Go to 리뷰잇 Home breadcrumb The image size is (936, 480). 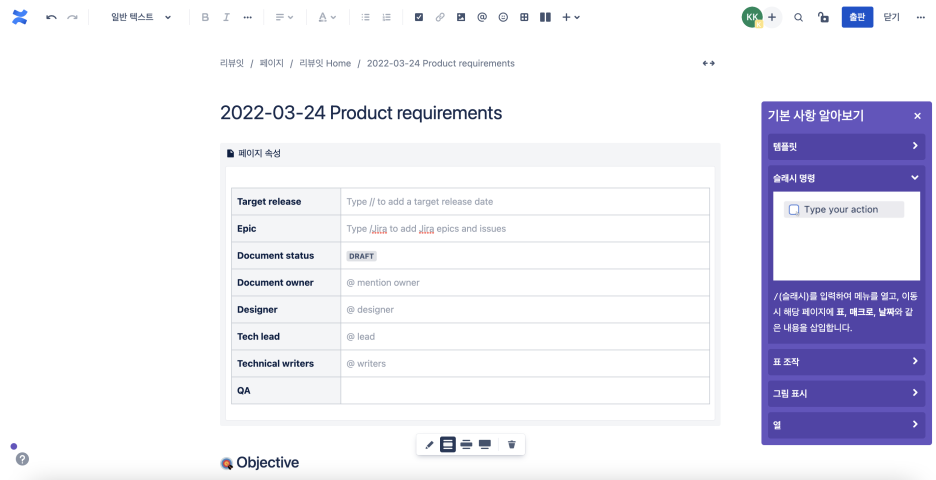(x=325, y=63)
